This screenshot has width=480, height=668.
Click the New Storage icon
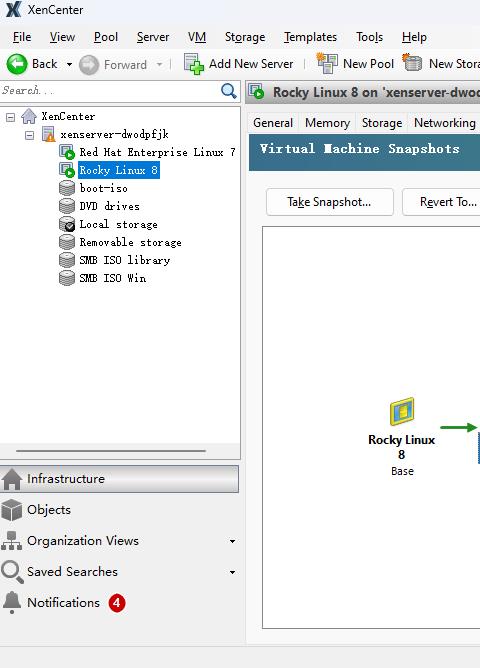click(x=412, y=63)
